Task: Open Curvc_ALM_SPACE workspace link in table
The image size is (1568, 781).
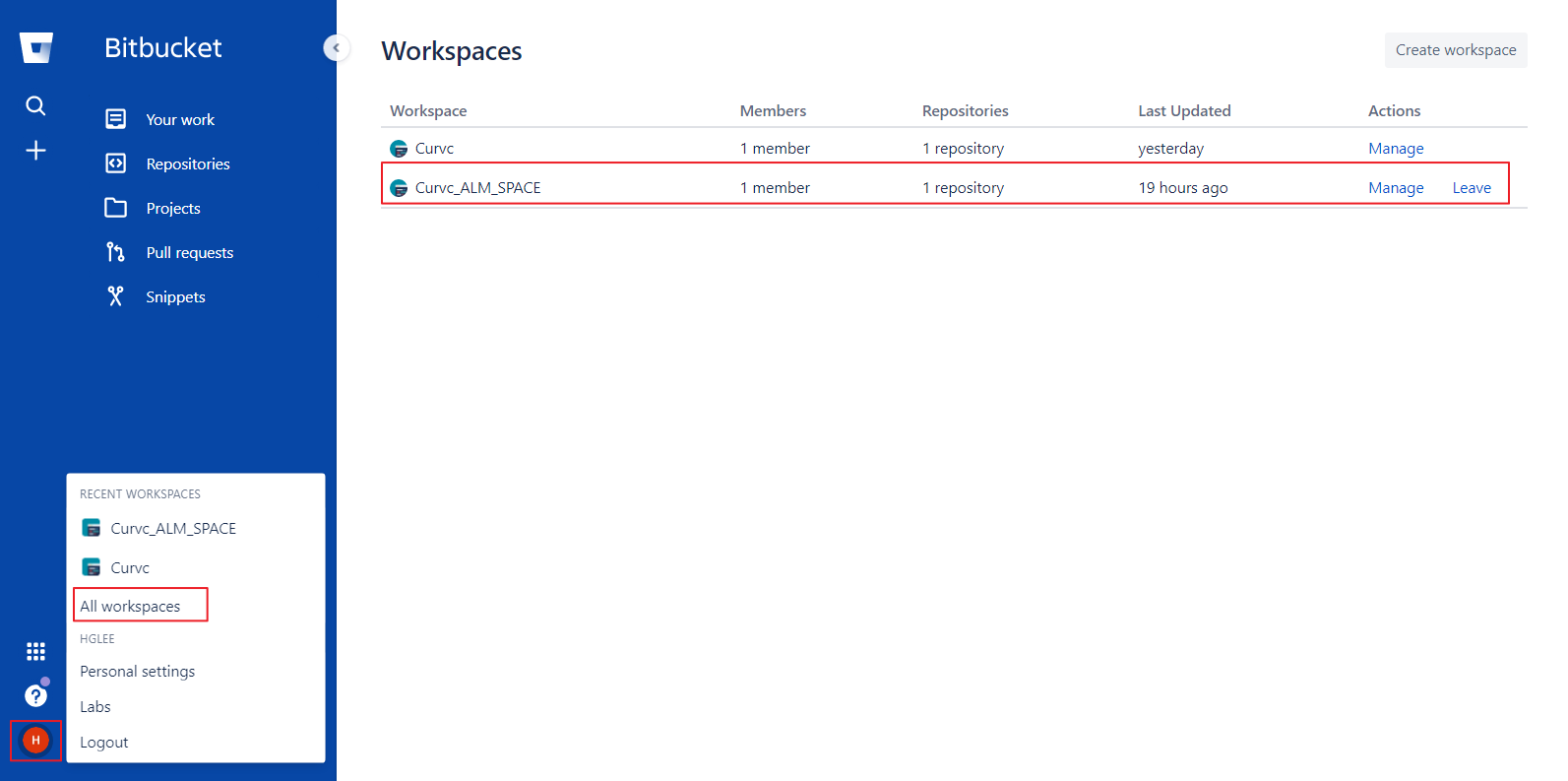Action: pyautogui.click(x=477, y=188)
